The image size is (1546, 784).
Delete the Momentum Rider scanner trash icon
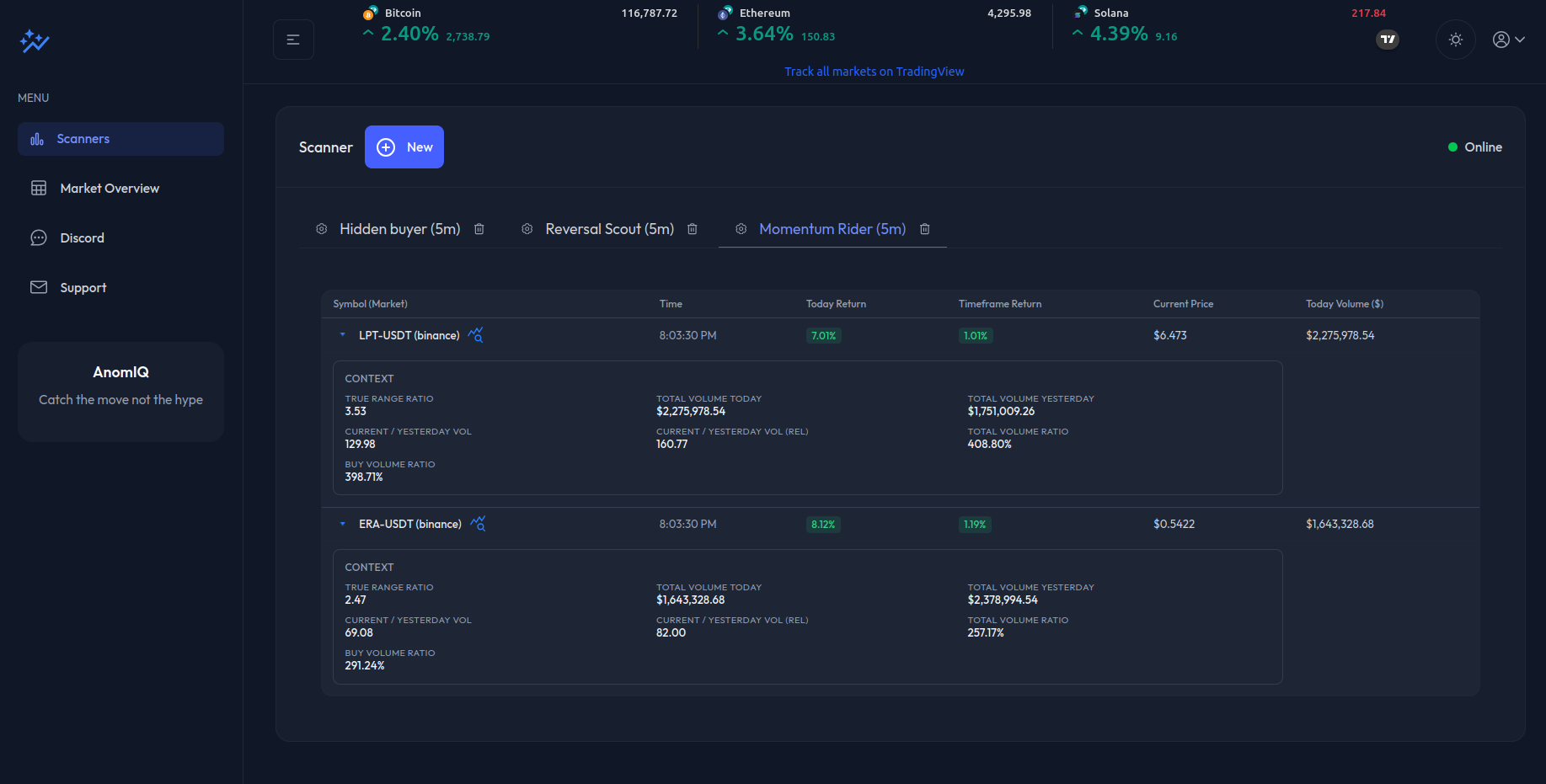[x=924, y=229]
